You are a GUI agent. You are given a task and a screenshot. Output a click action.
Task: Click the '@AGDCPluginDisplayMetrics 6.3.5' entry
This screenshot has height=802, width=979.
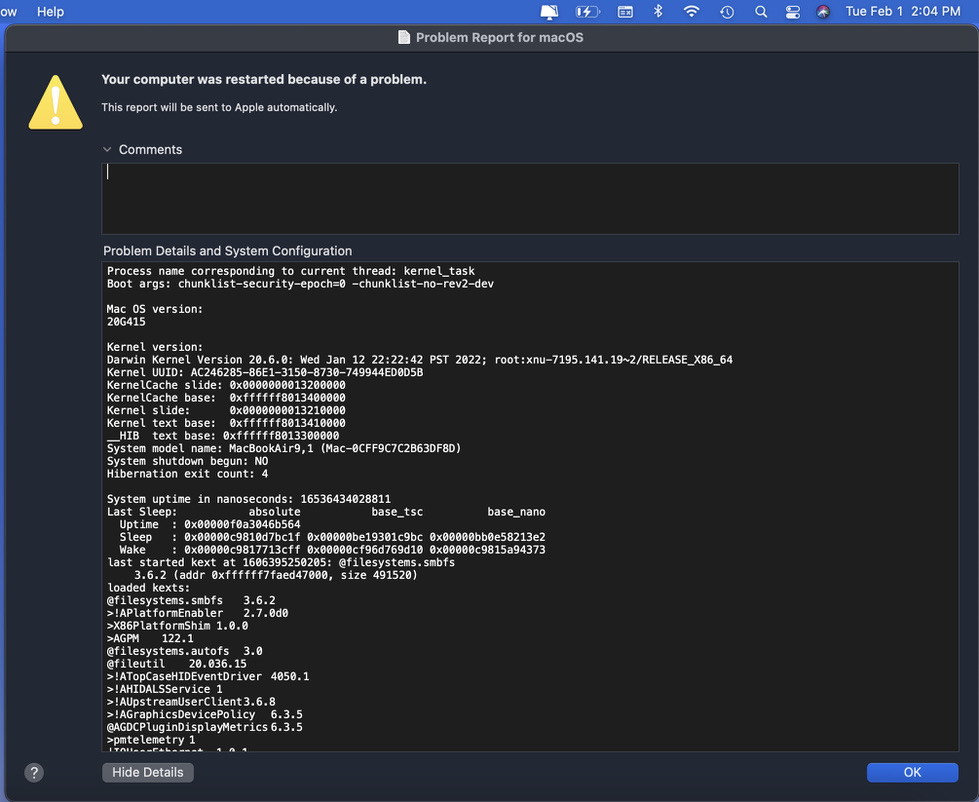click(205, 727)
